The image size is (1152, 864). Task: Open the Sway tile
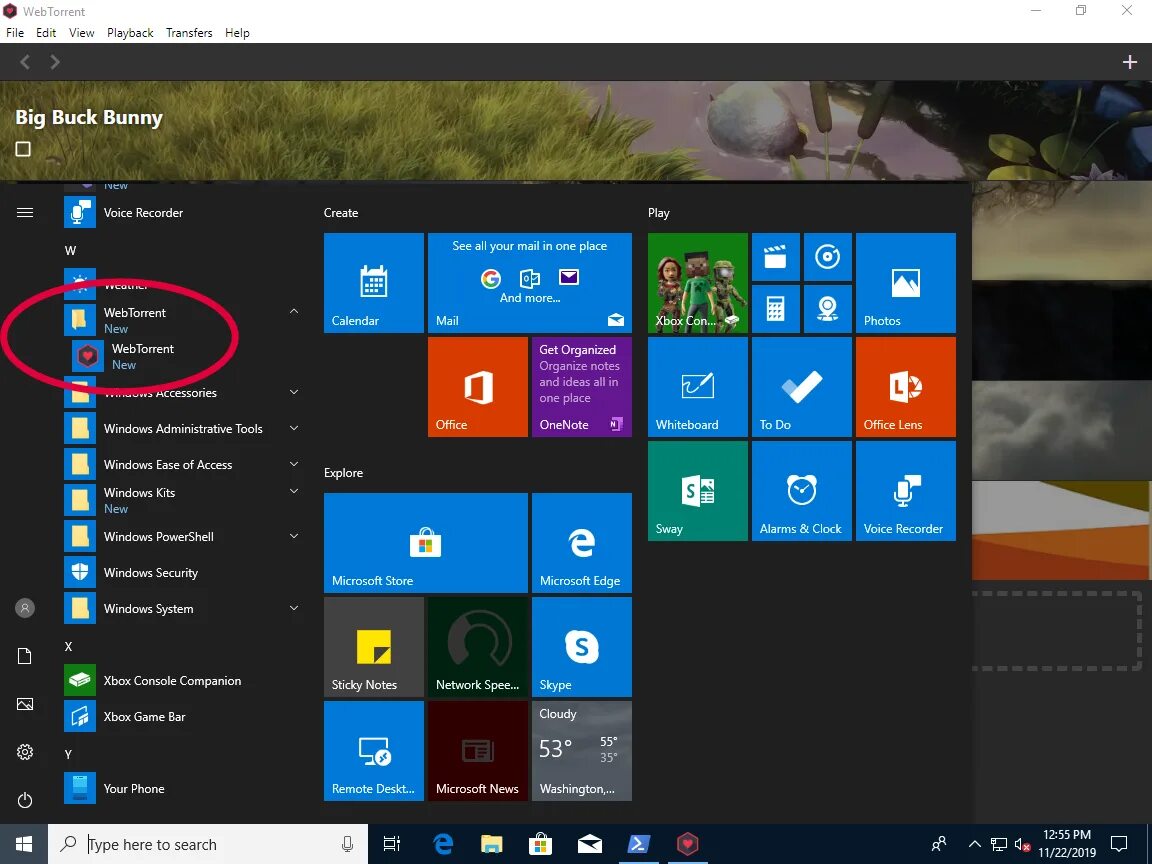[x=698, y=491]
